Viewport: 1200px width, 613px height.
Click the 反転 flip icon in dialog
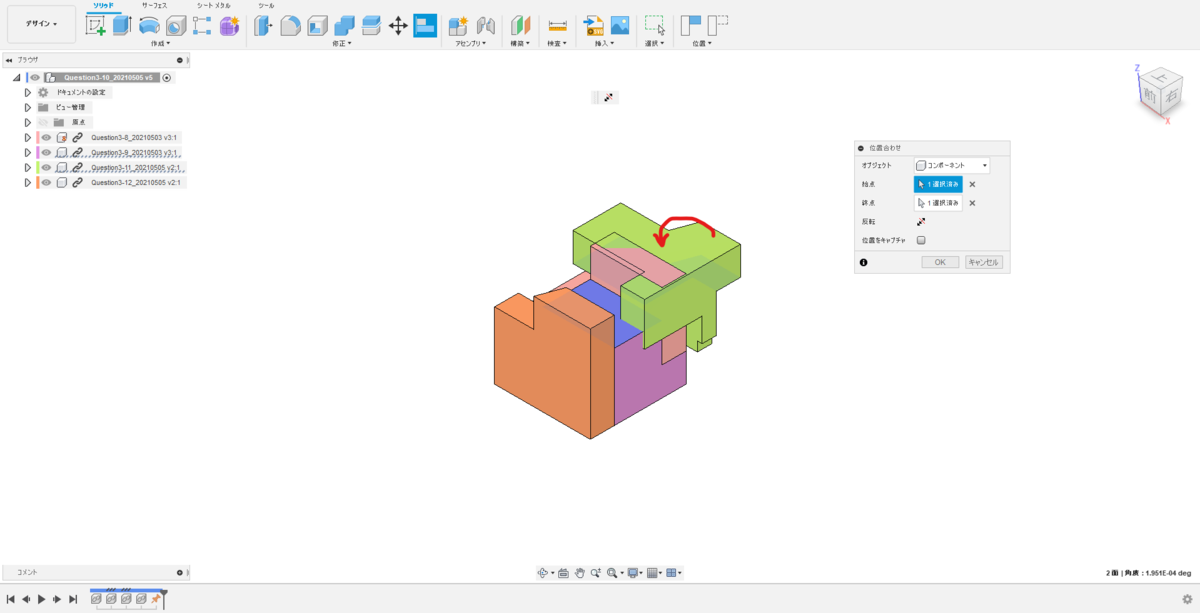point(921,221)
